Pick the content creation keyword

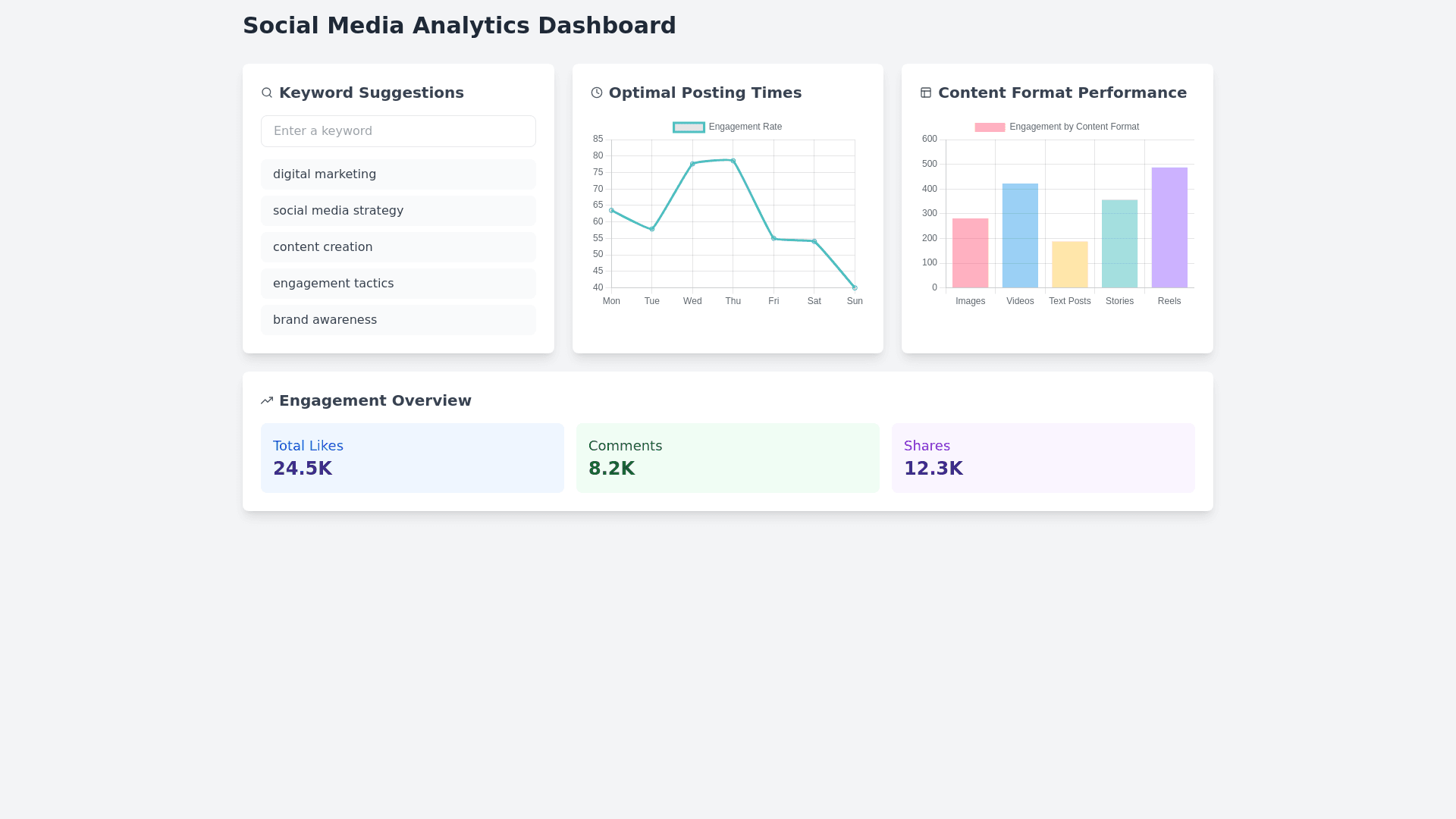click(x=398, y=247)
